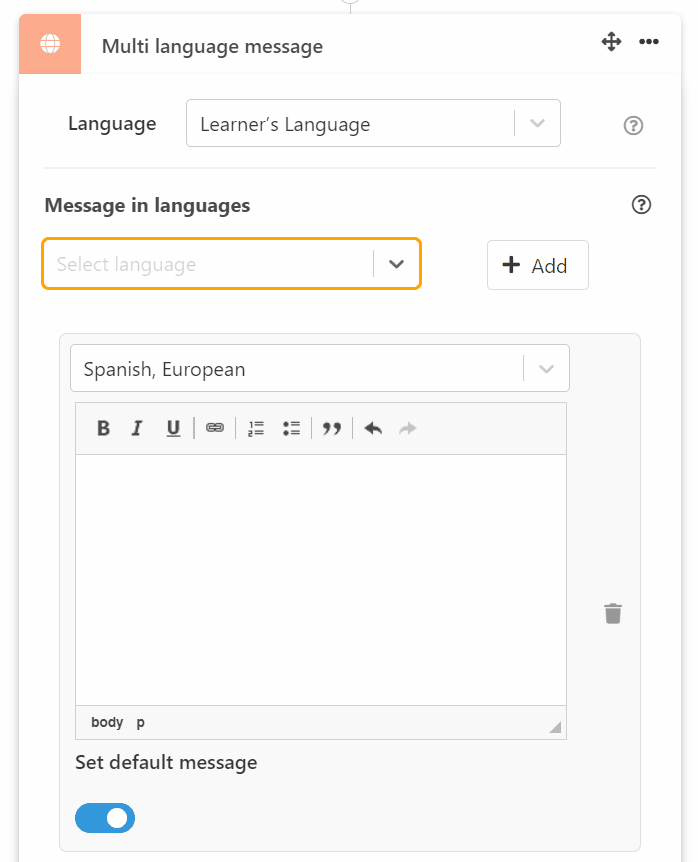Apply underline formatting

(x=172, y=428)
